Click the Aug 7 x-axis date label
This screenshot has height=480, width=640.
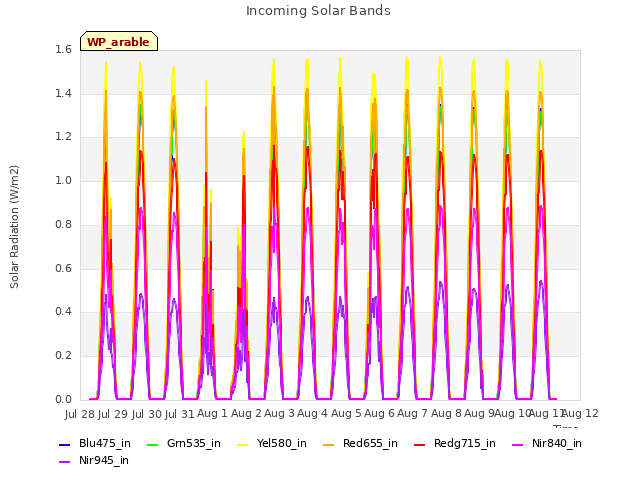coord(412,413)
